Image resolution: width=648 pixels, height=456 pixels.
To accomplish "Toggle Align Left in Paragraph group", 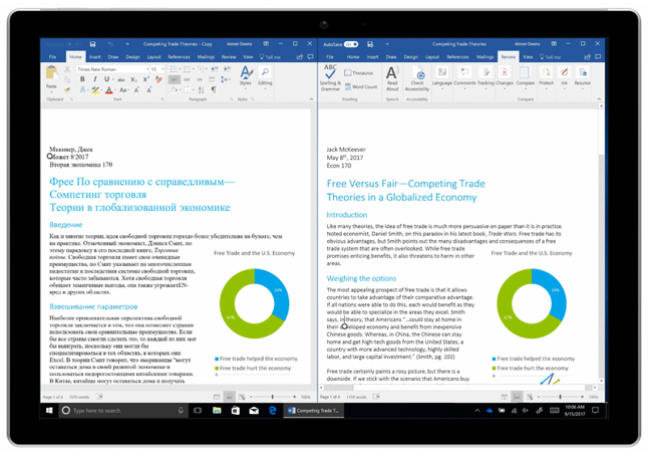I will (174, 79).
